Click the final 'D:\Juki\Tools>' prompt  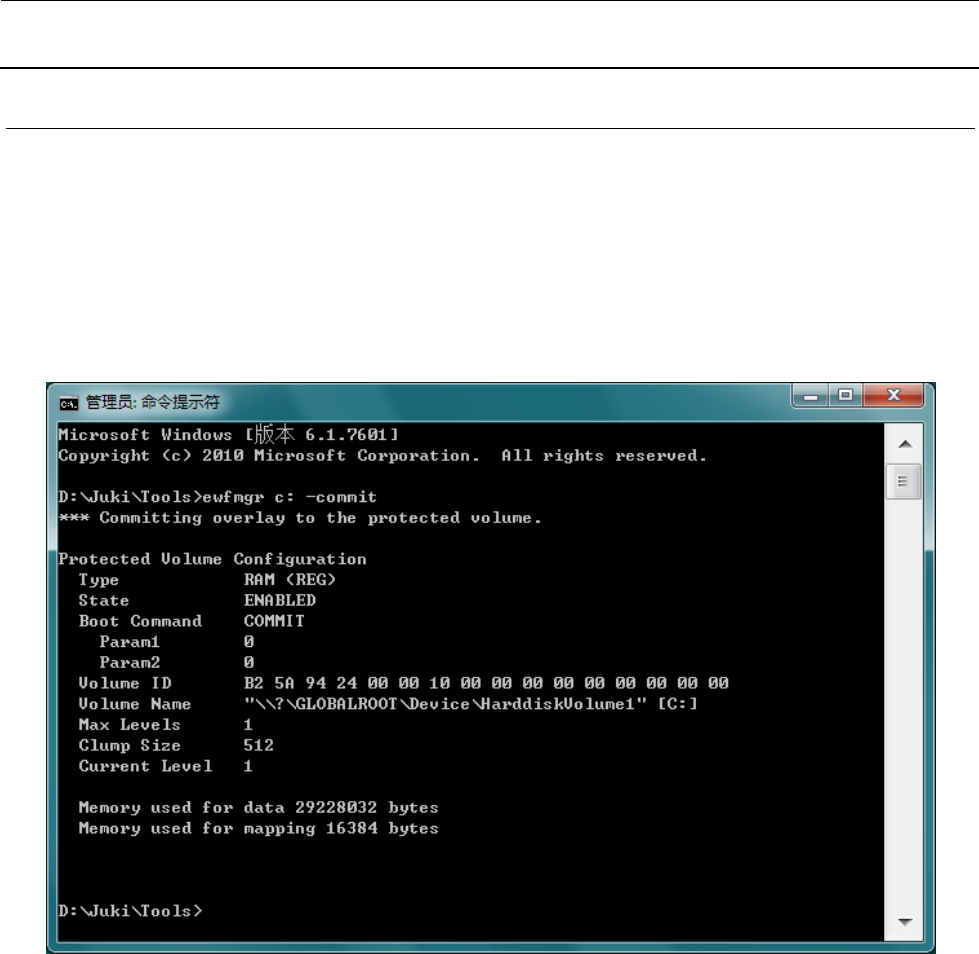pyautogui.click(x=130, y=912)
